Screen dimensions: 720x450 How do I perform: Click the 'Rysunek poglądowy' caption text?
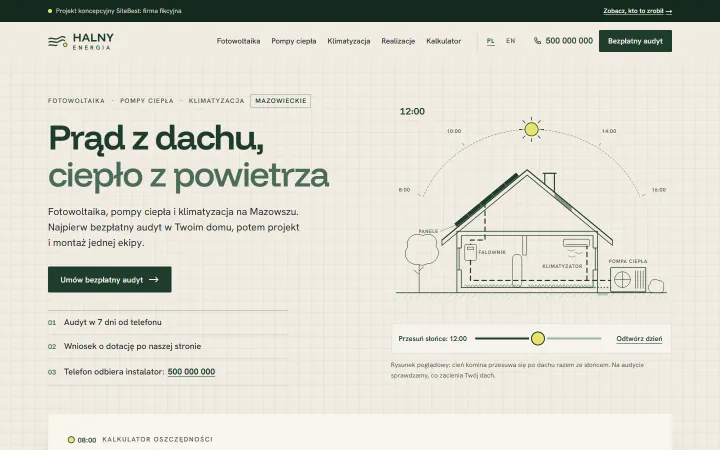click(518, 370)
